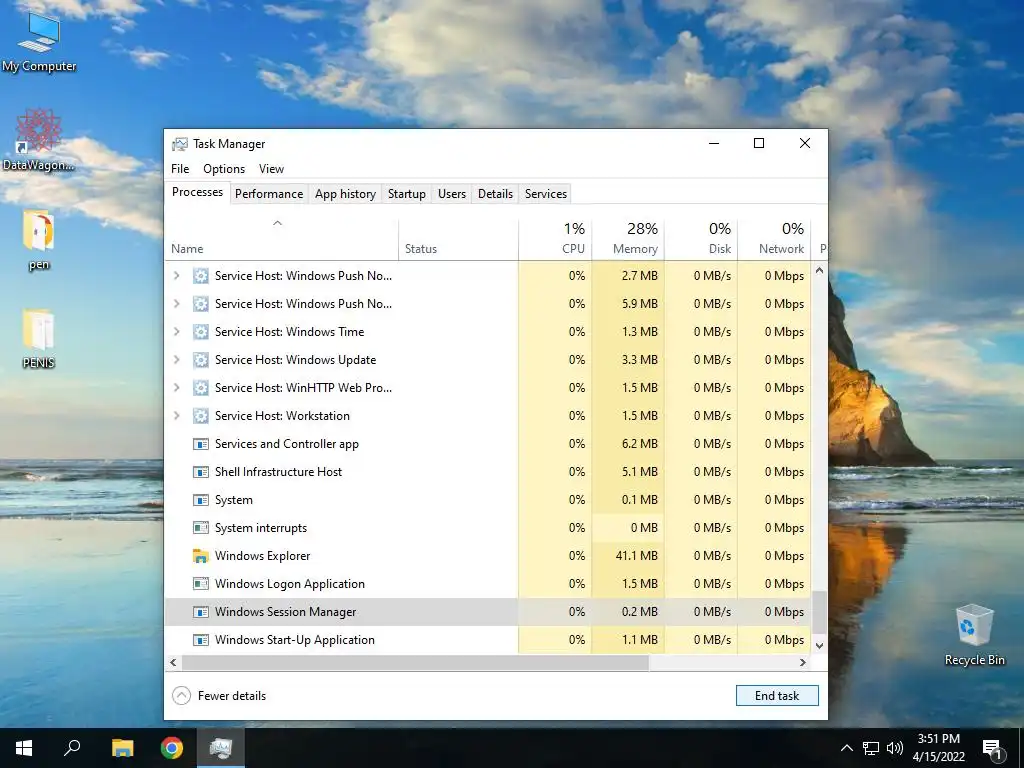Viewport: 1024px width, 768px height.
Task: Click gear icon of Service Host: Windows Time
Action: (200, 332)
